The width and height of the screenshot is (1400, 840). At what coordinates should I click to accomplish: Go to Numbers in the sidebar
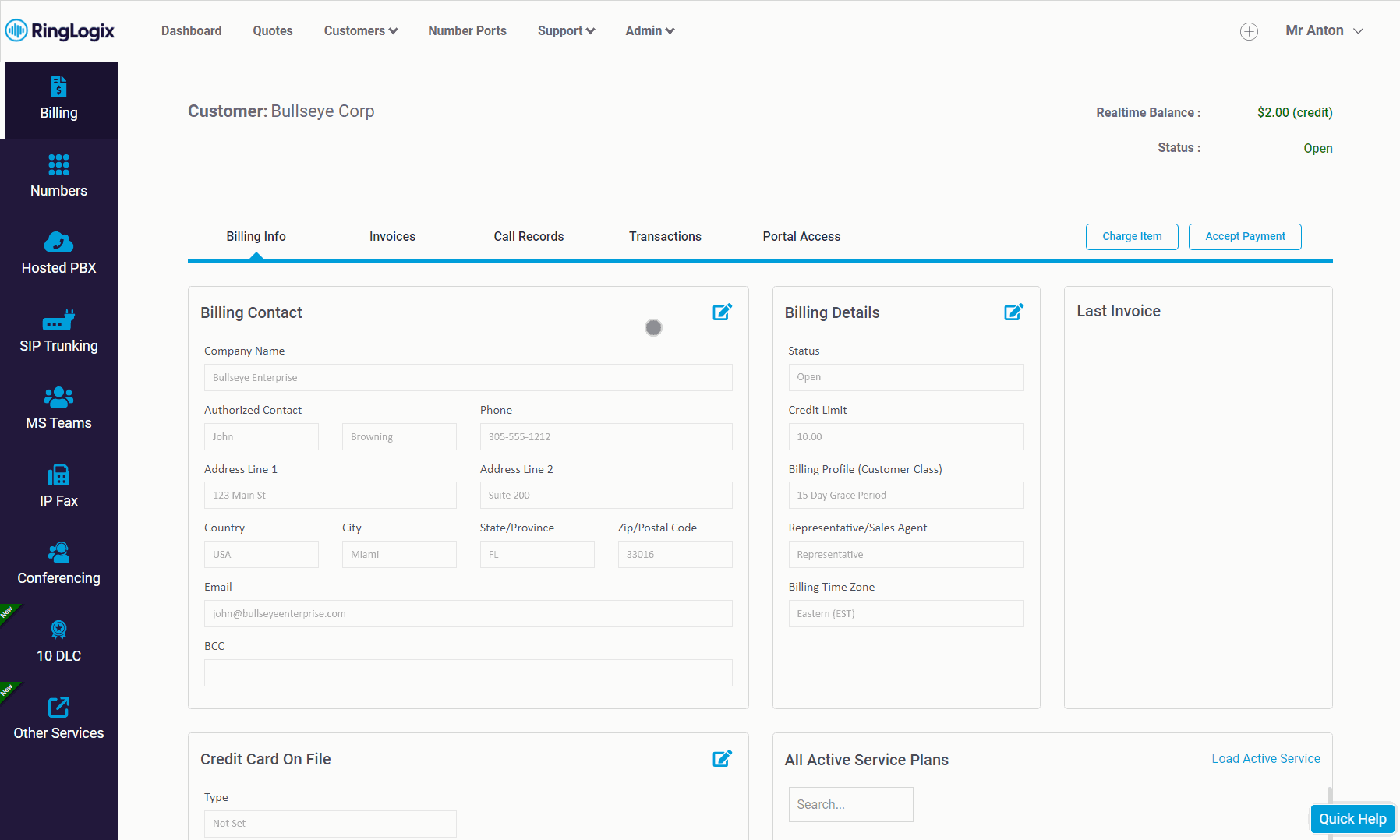(59, 177)
